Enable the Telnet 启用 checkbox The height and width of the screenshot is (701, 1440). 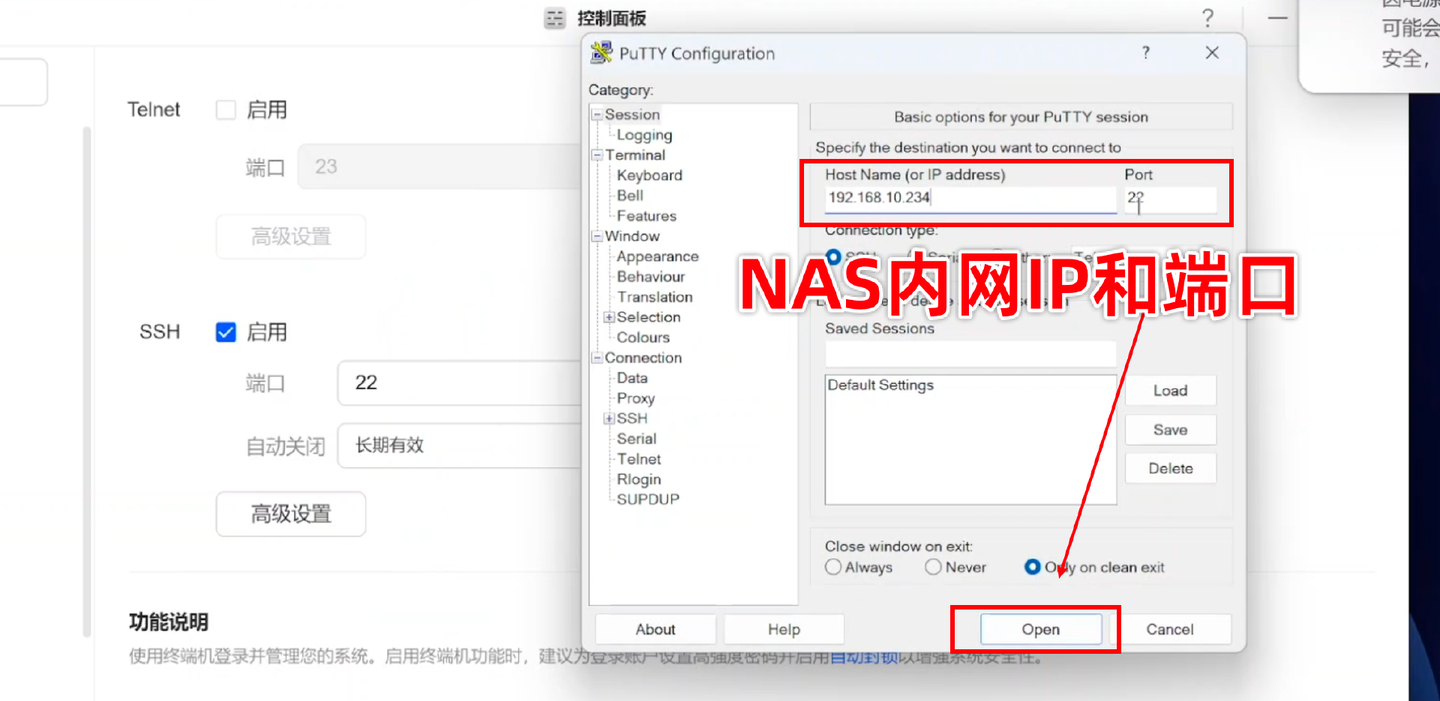tap(226, 110)
